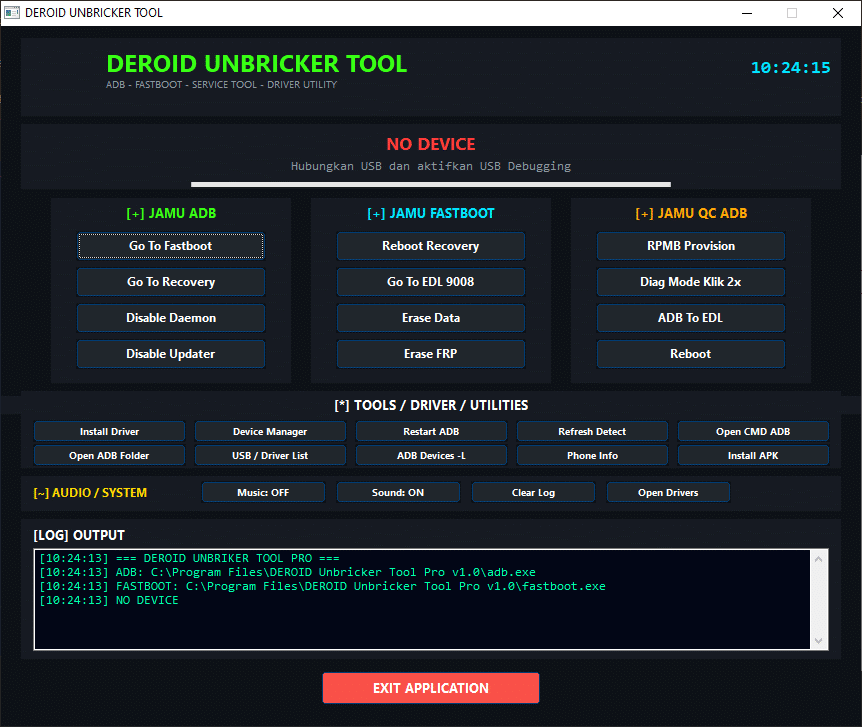Click the Erase FRP button
This screenshot has height=727, width=862.
(x=430, y=354)
